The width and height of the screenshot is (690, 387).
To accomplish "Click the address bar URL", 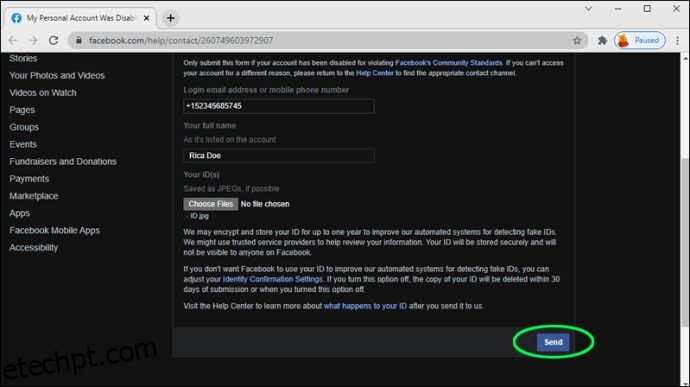I will coord(181,41).
